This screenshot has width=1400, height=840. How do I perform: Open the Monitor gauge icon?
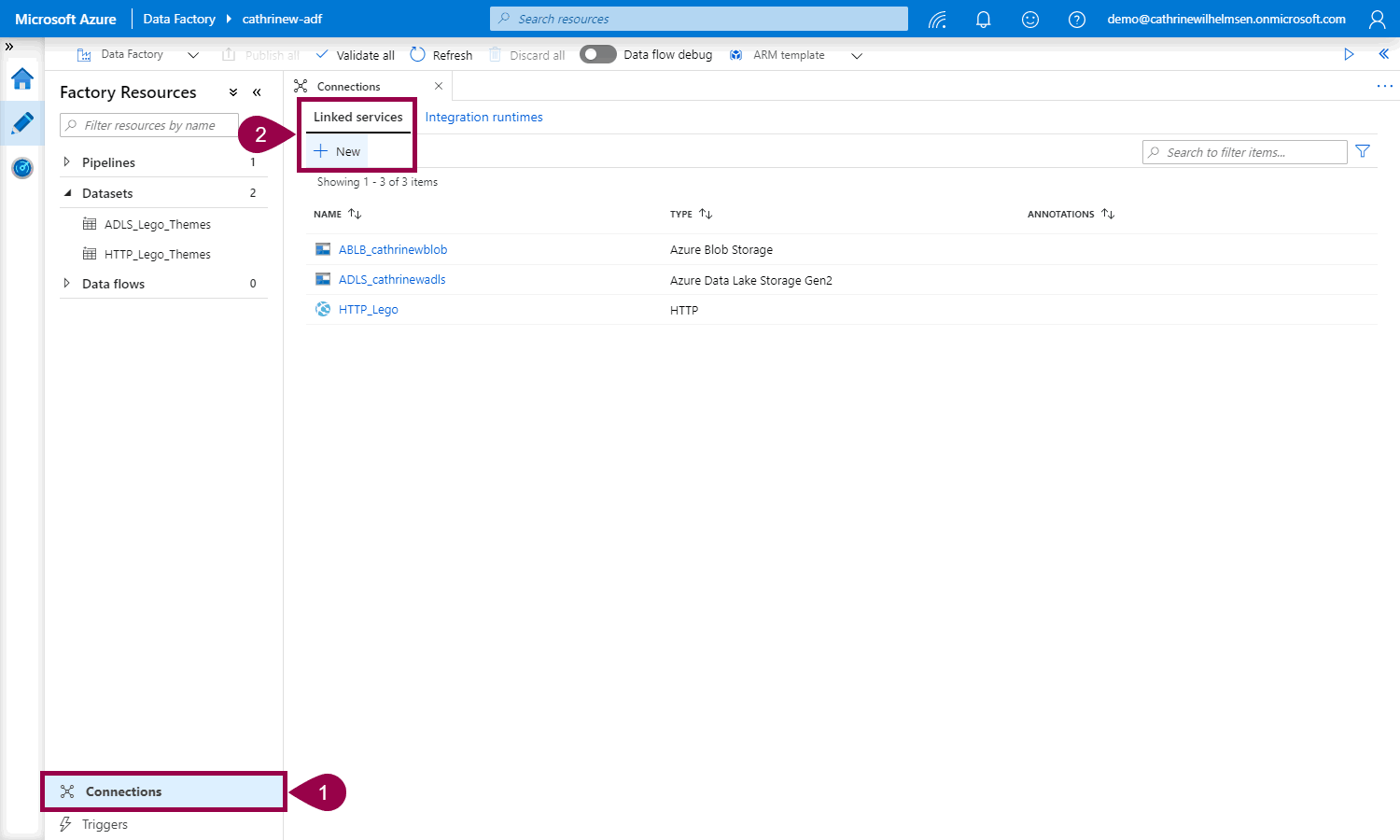coord(22,168)
